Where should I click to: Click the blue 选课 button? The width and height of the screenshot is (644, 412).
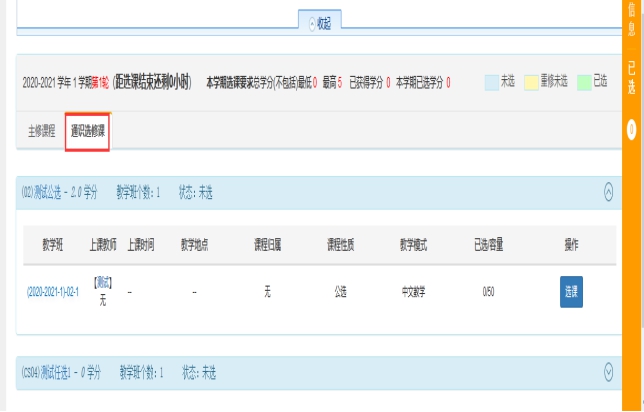[571, 292]
